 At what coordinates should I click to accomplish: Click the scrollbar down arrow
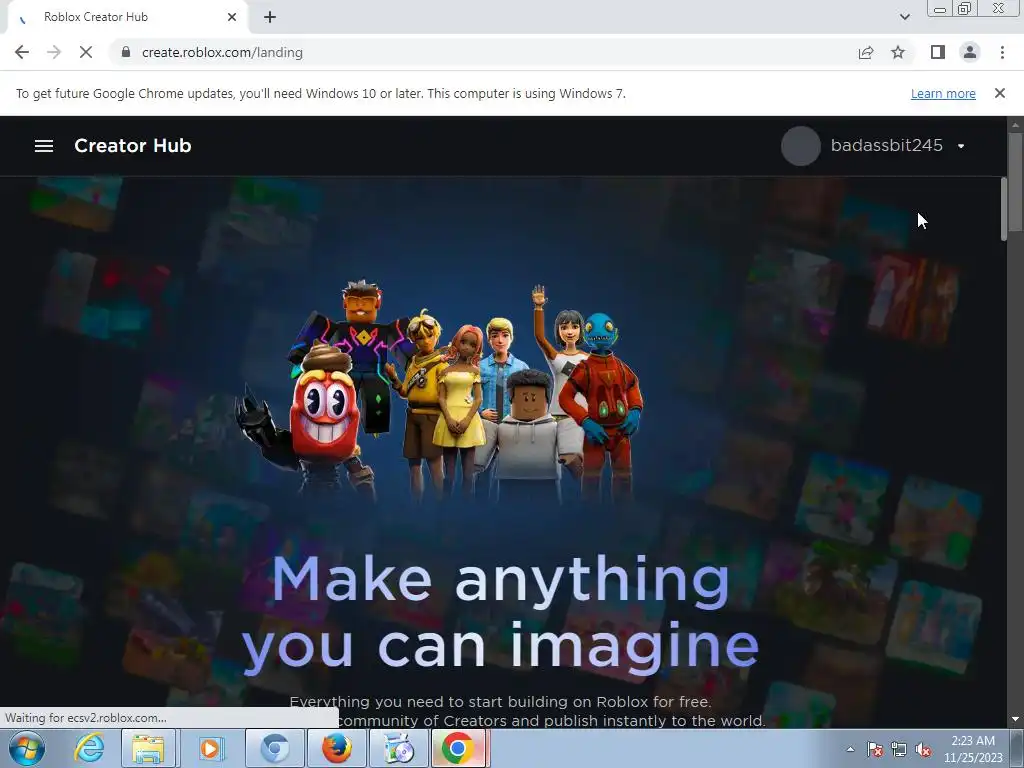pyautogui.click(x=1015, y=719)
